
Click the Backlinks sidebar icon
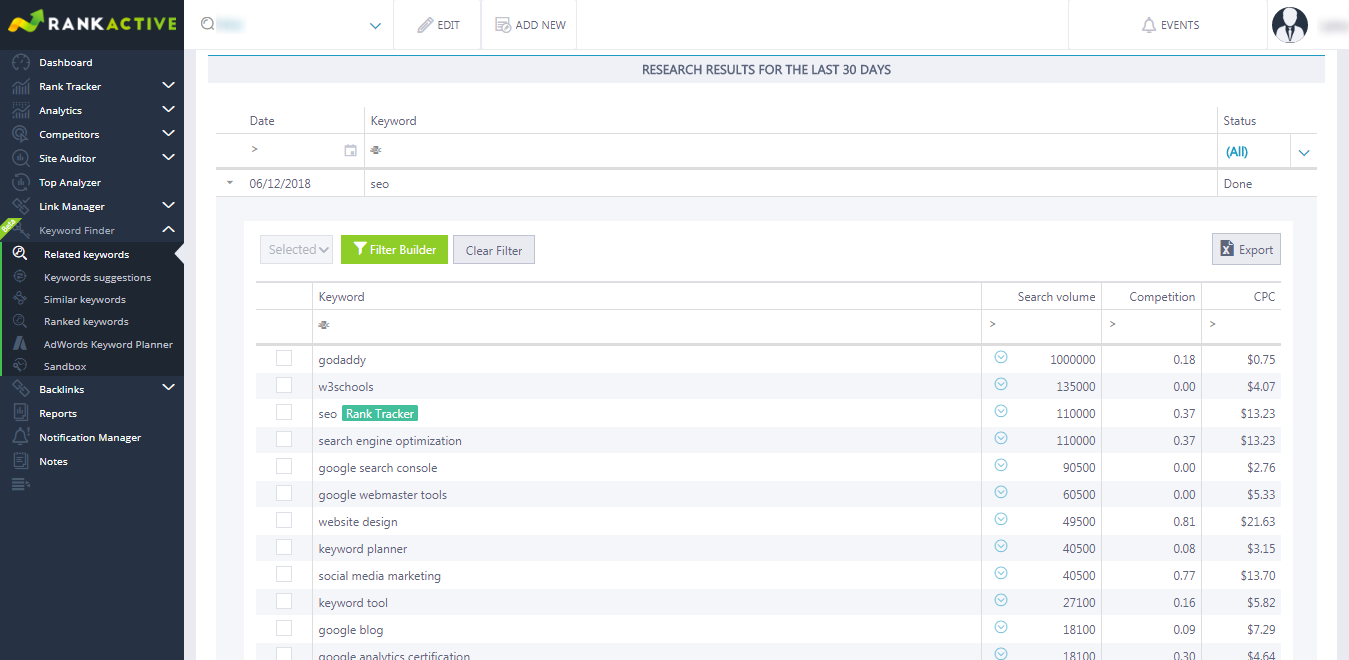[x=20, y=389]
